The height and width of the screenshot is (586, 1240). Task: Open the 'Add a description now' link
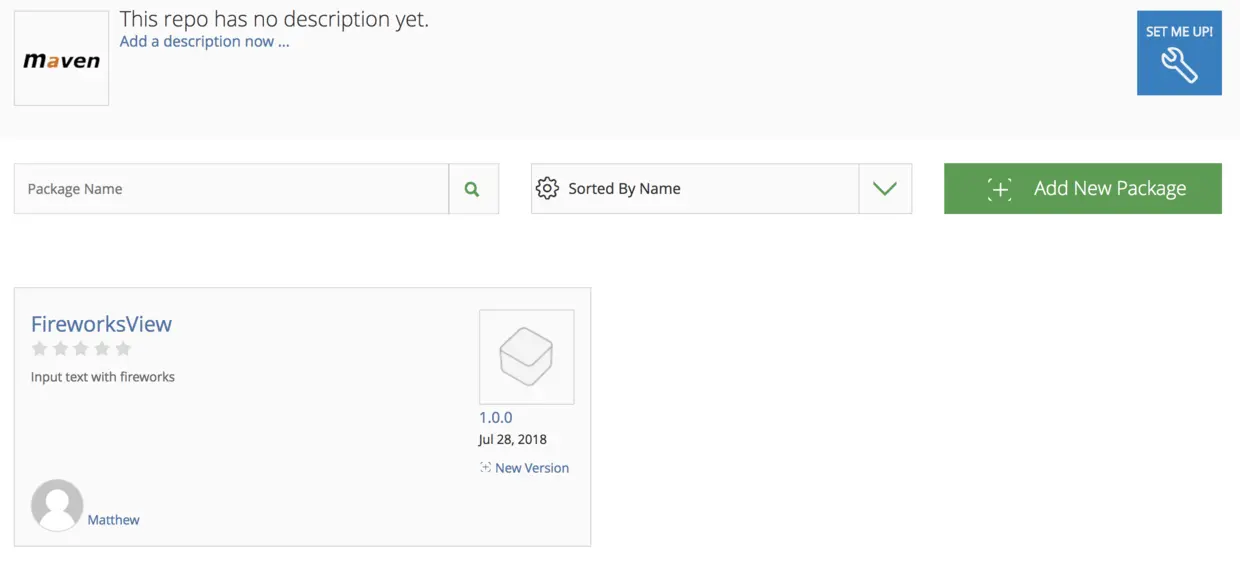(204, 42)
